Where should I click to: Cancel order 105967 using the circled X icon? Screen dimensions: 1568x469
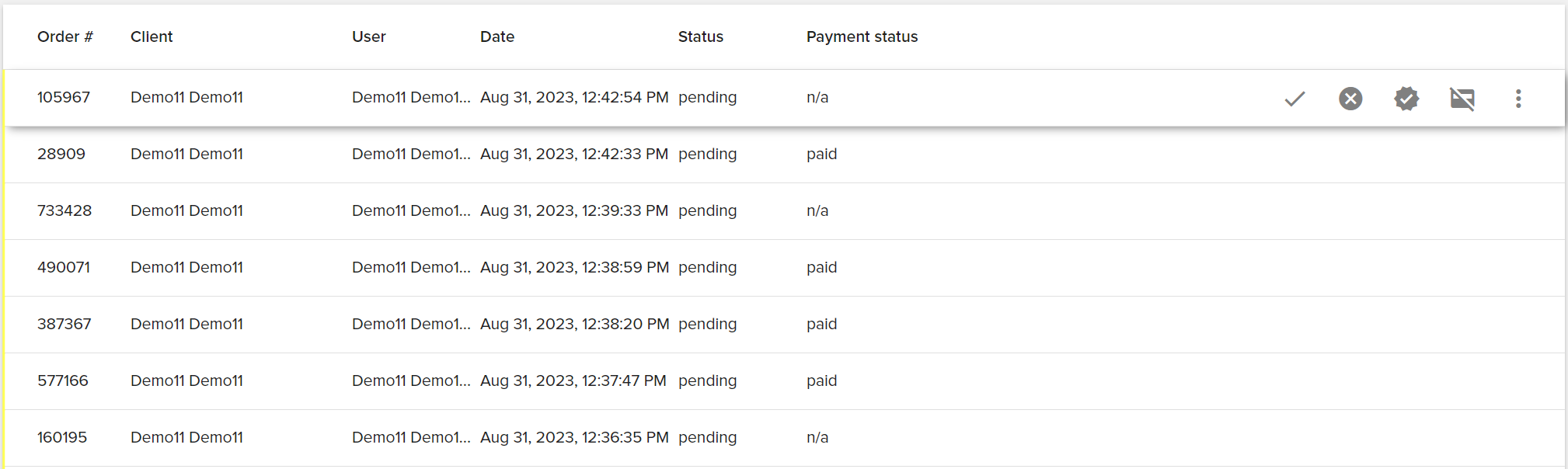click(1350, 99)
